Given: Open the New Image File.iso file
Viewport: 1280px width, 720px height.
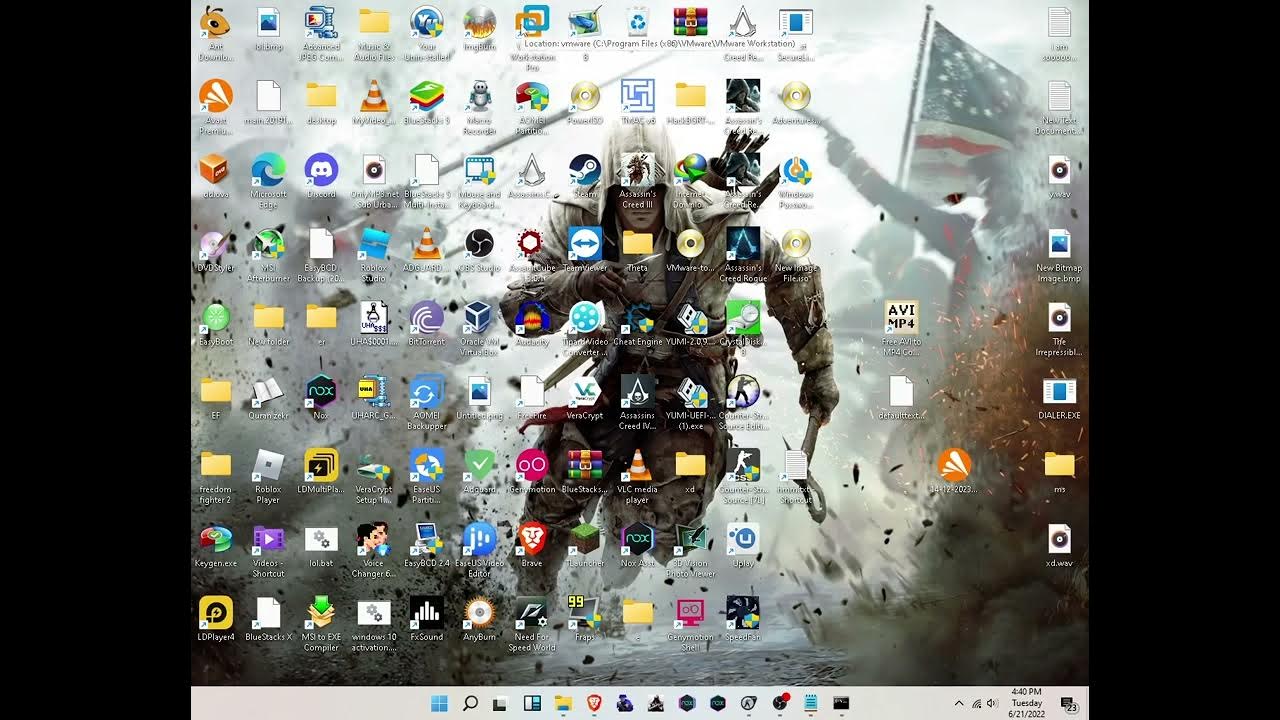Looking at the screenshot, I should [x=796, y=254].
